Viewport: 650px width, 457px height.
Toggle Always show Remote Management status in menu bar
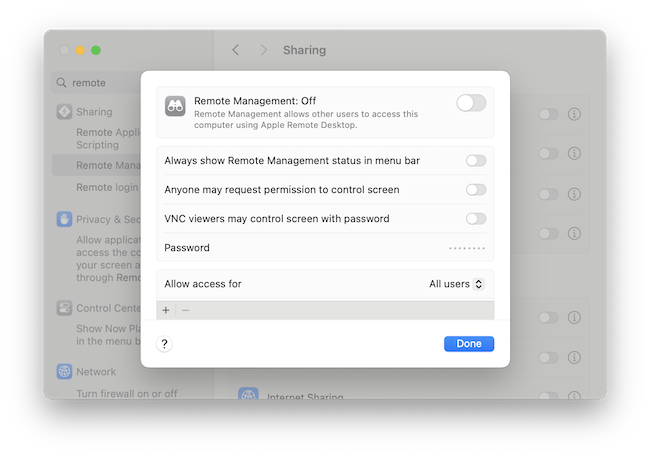[476, 160]
